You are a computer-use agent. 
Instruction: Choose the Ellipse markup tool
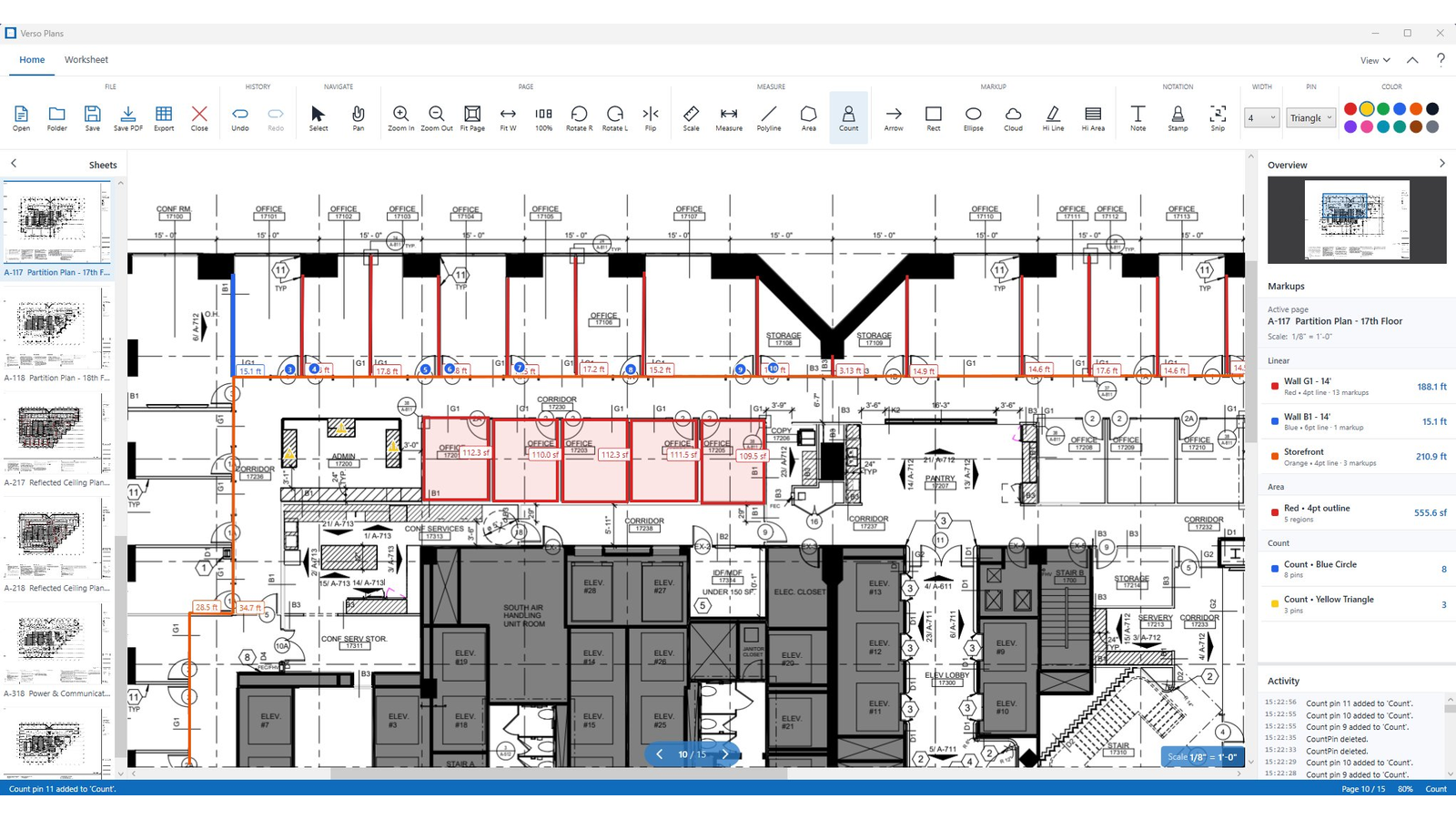974,117
